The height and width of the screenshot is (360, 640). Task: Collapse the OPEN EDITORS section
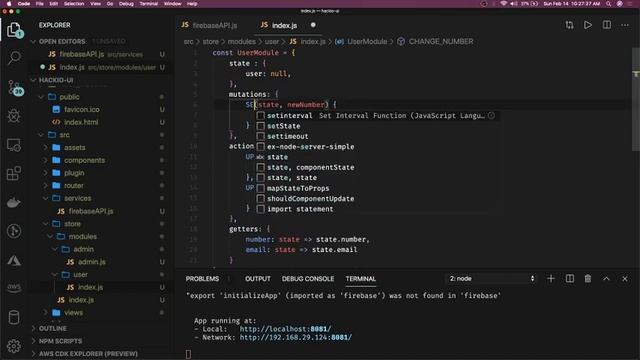click(62, 41)
